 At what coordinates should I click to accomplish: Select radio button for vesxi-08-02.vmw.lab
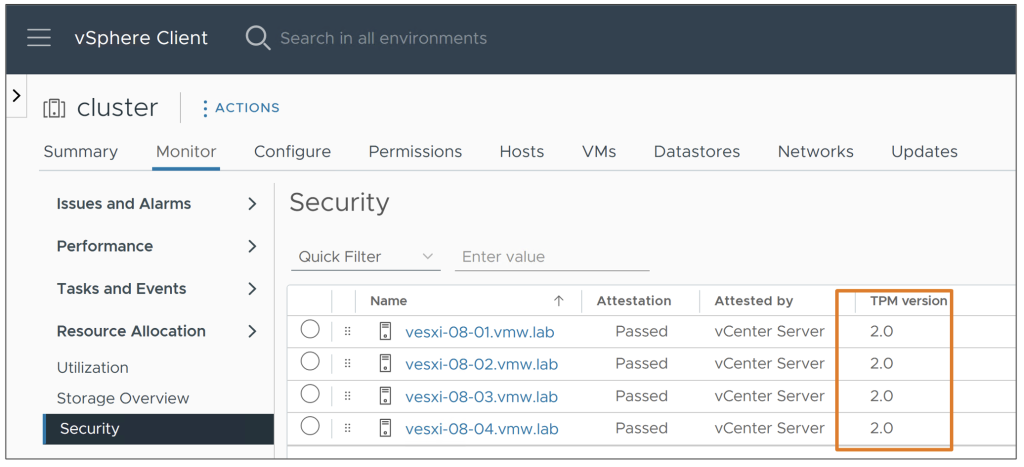pyautogui.click(x=310, y=362)
